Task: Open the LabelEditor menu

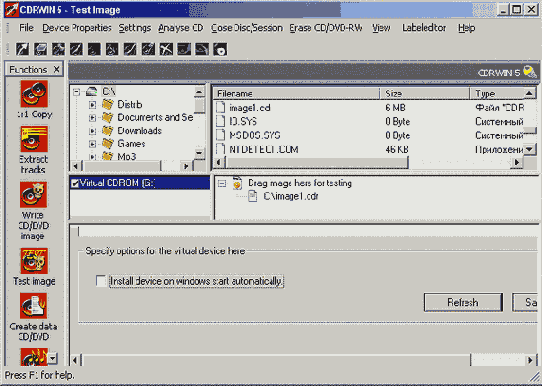Action: click(424, 28)
